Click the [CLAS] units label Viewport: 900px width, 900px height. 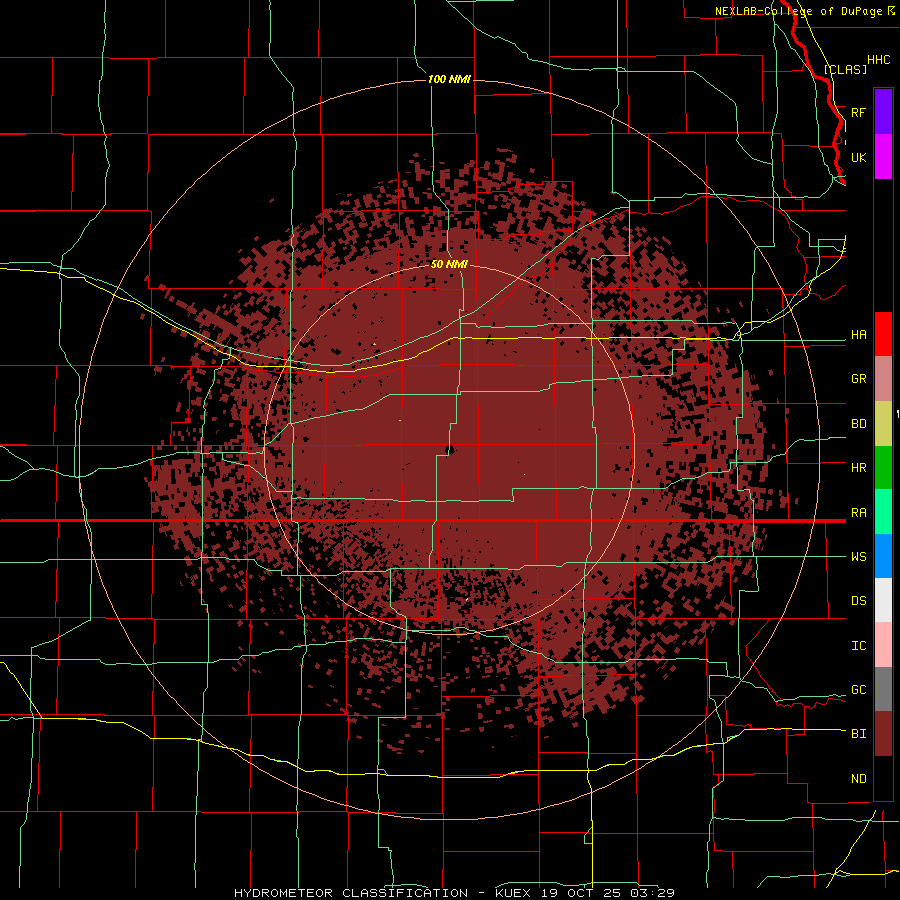[845, 69]
